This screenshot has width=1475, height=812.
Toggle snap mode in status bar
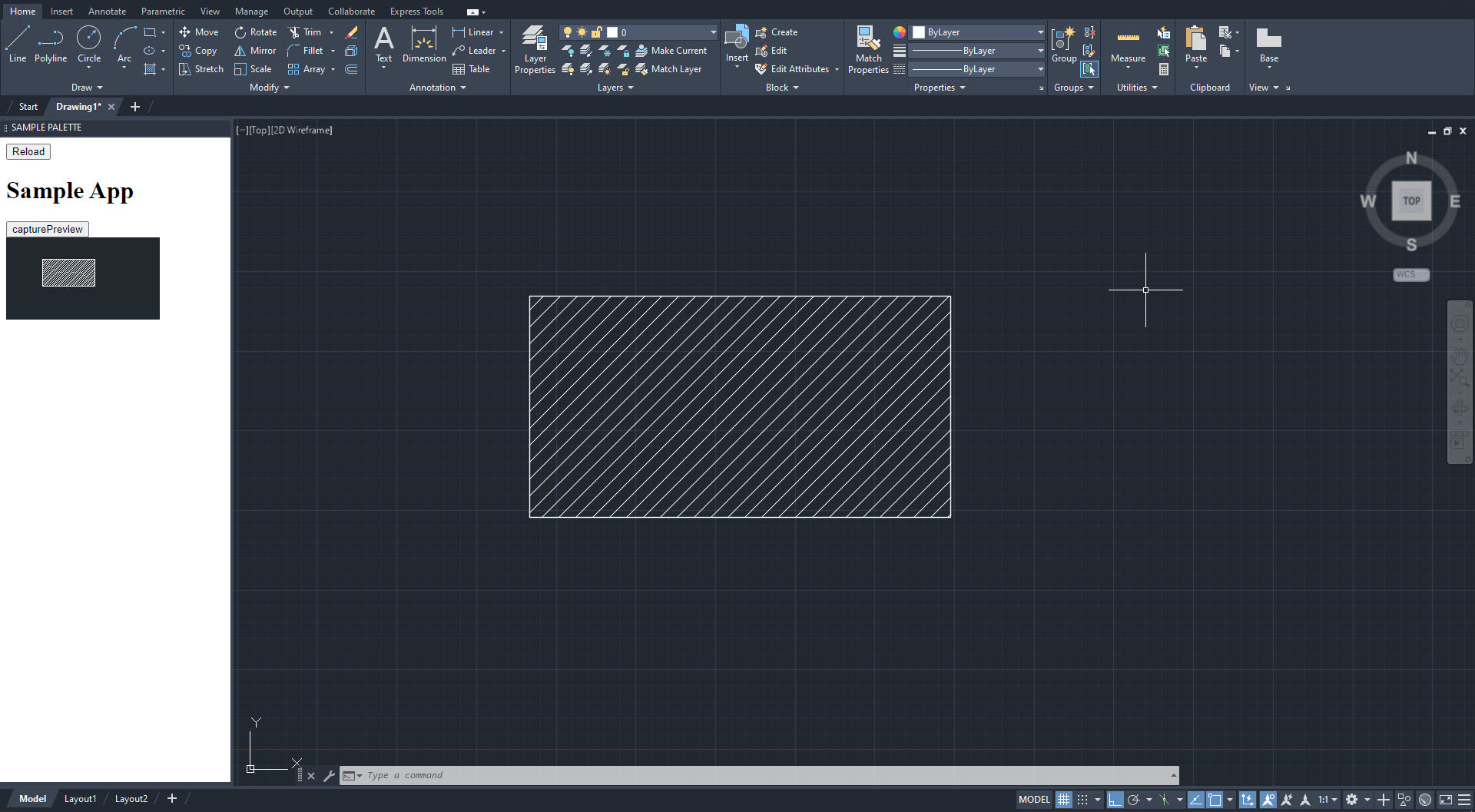[x=1082, y=800]
